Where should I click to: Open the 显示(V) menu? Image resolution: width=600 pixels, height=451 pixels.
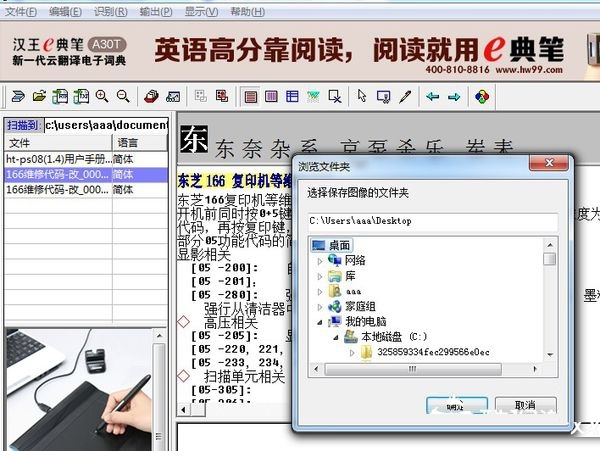201,12
